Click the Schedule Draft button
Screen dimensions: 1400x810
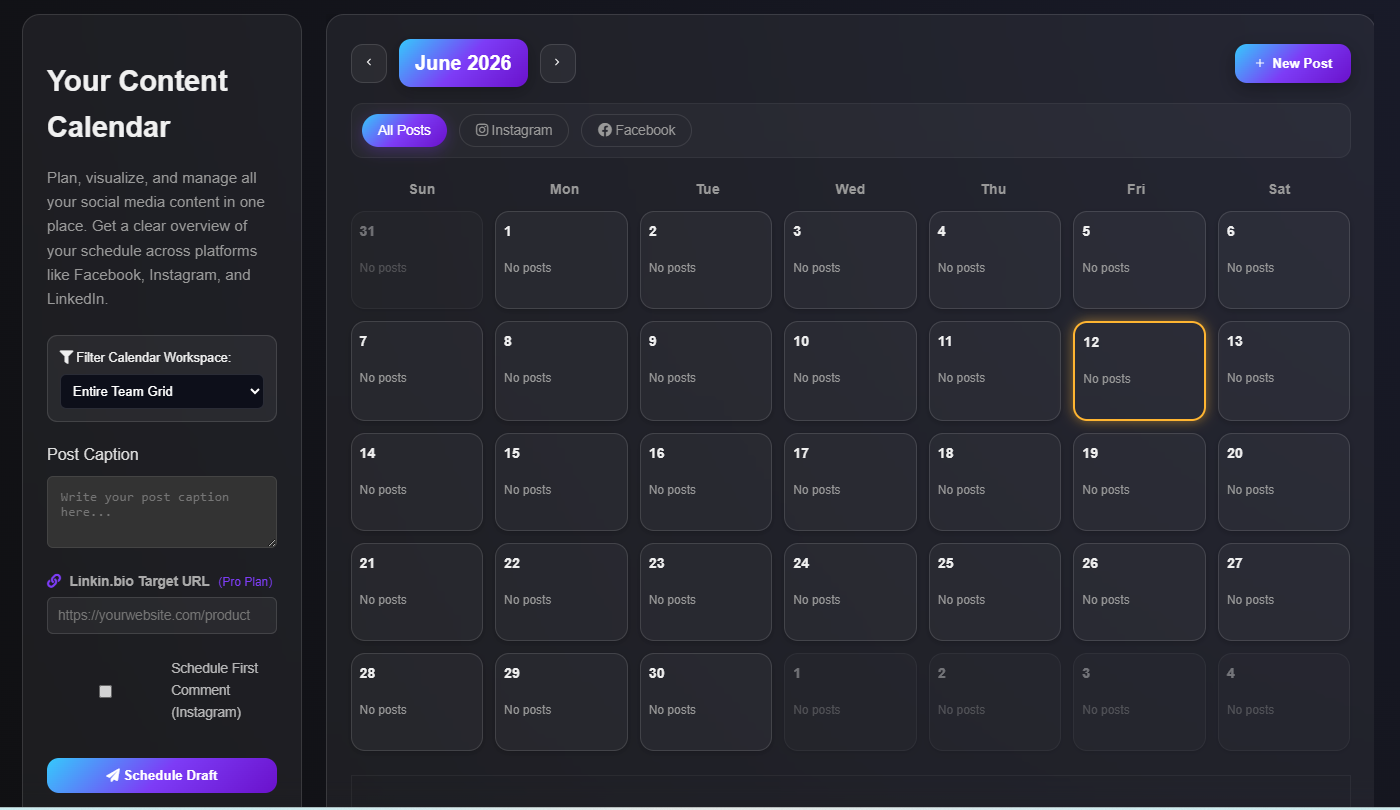[x=162, y=775]
